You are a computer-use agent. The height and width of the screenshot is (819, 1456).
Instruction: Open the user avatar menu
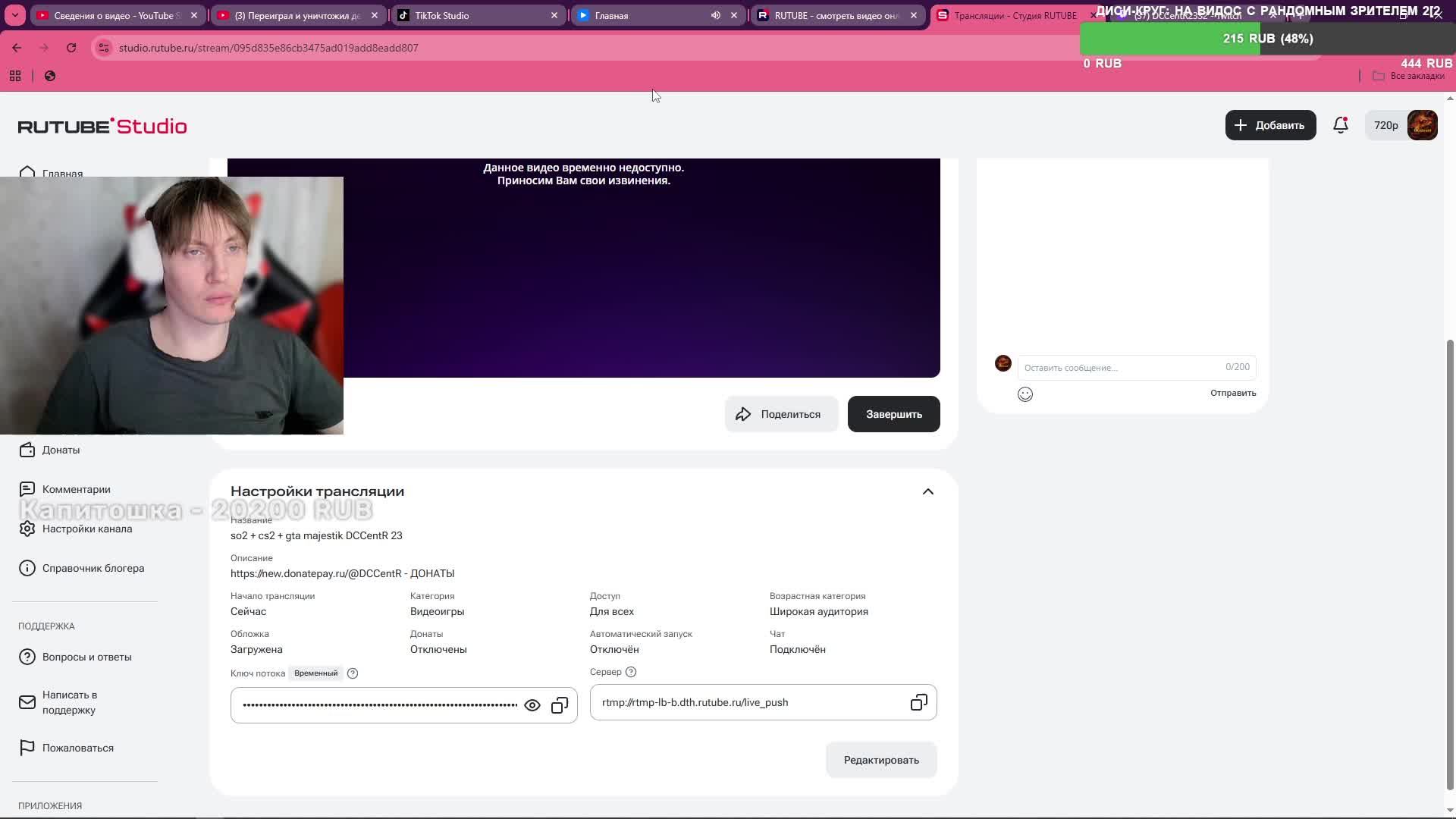pos(1422,125)
